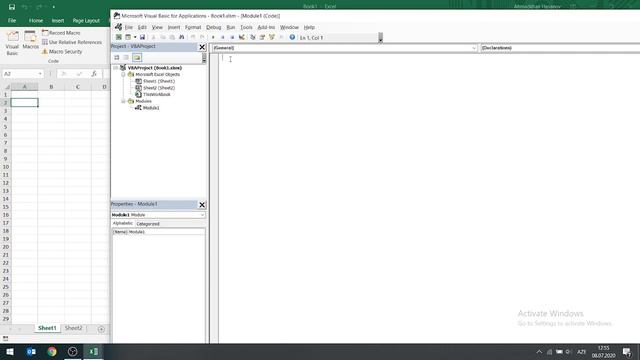Viewport: 640px width, 360px height.
Task: Open the Insert object dropdown arrow in VBA toolbar
Action: [135, 37]
